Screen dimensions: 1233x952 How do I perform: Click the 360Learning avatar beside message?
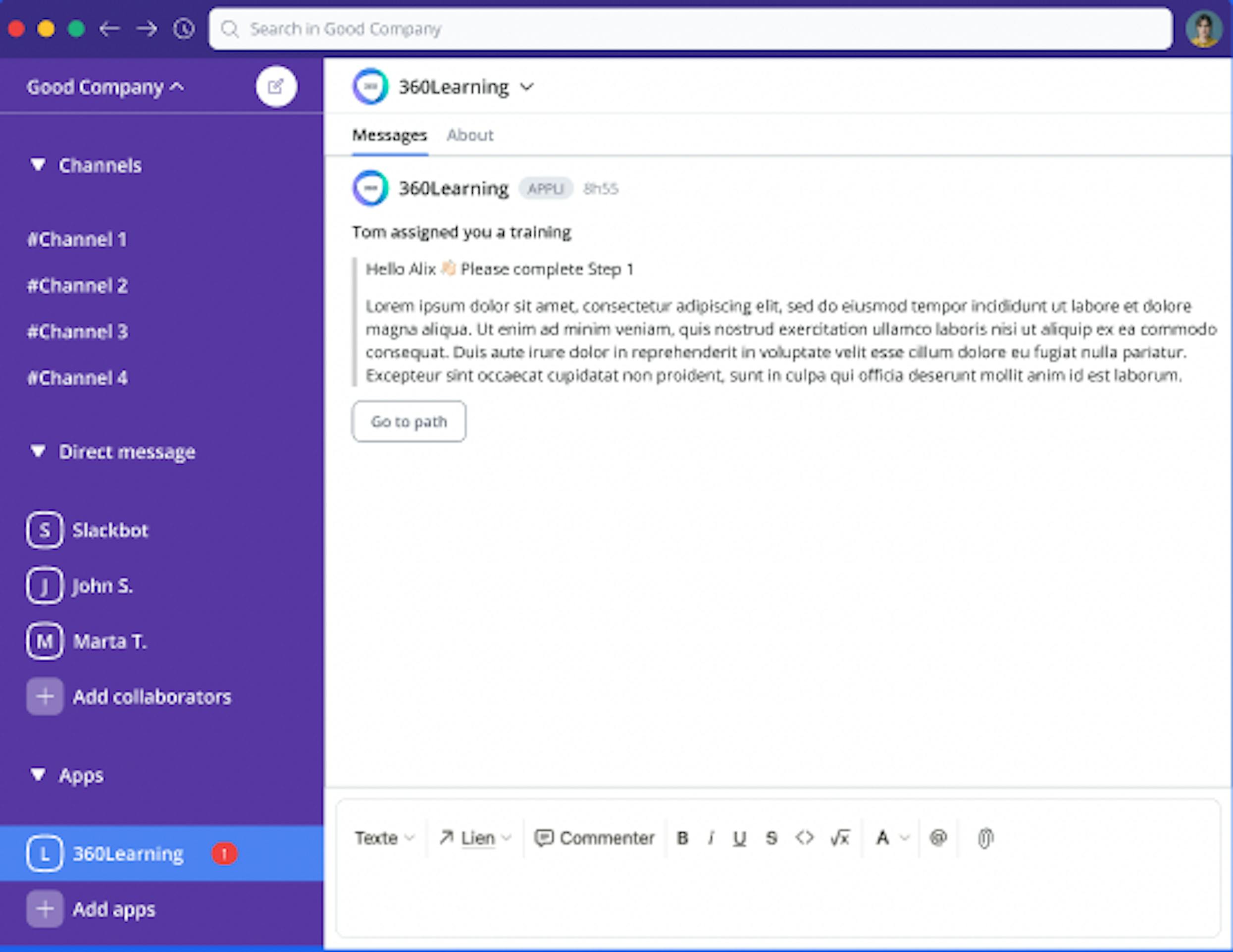pos(370,188)
